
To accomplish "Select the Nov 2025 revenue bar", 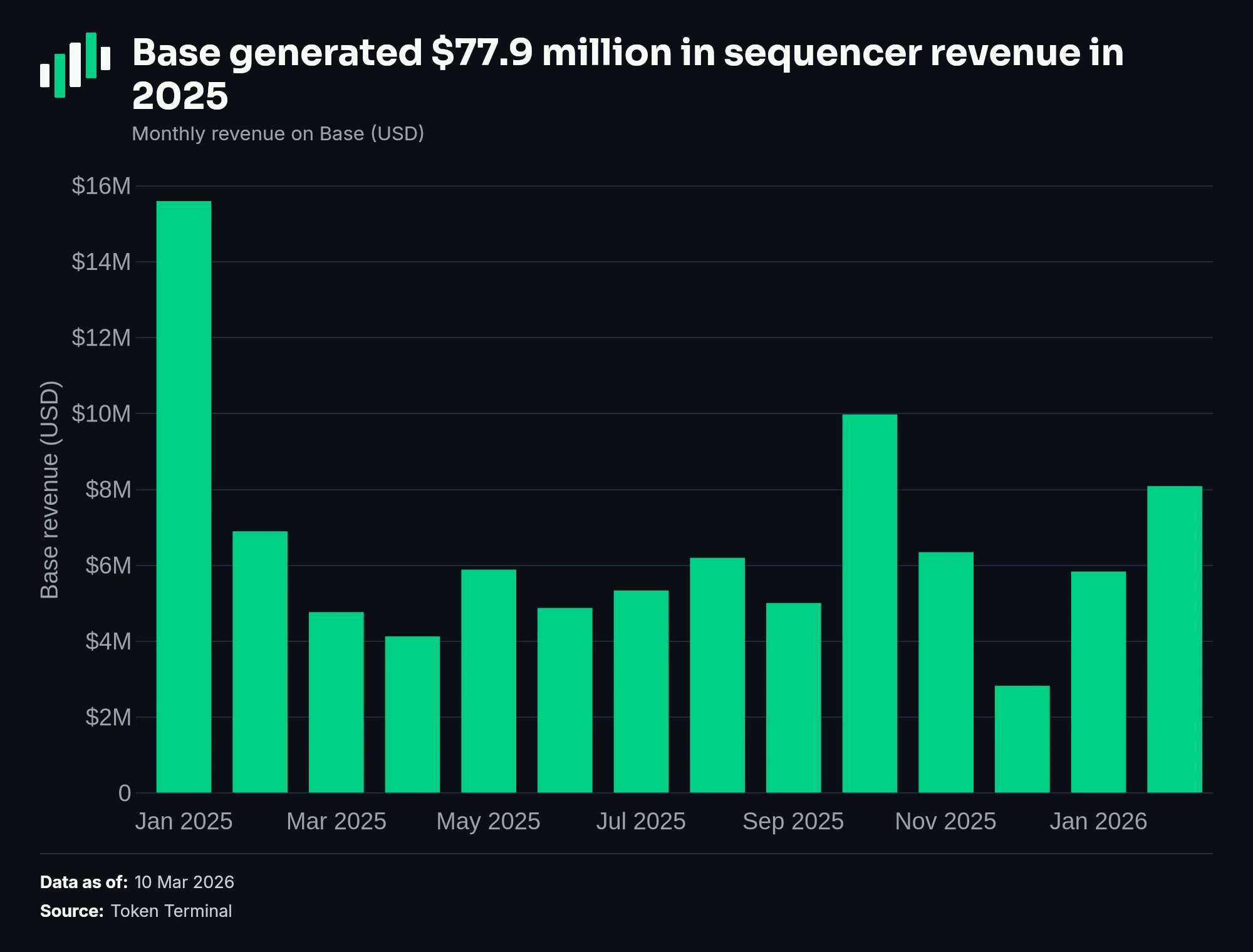I will point(946,672).
